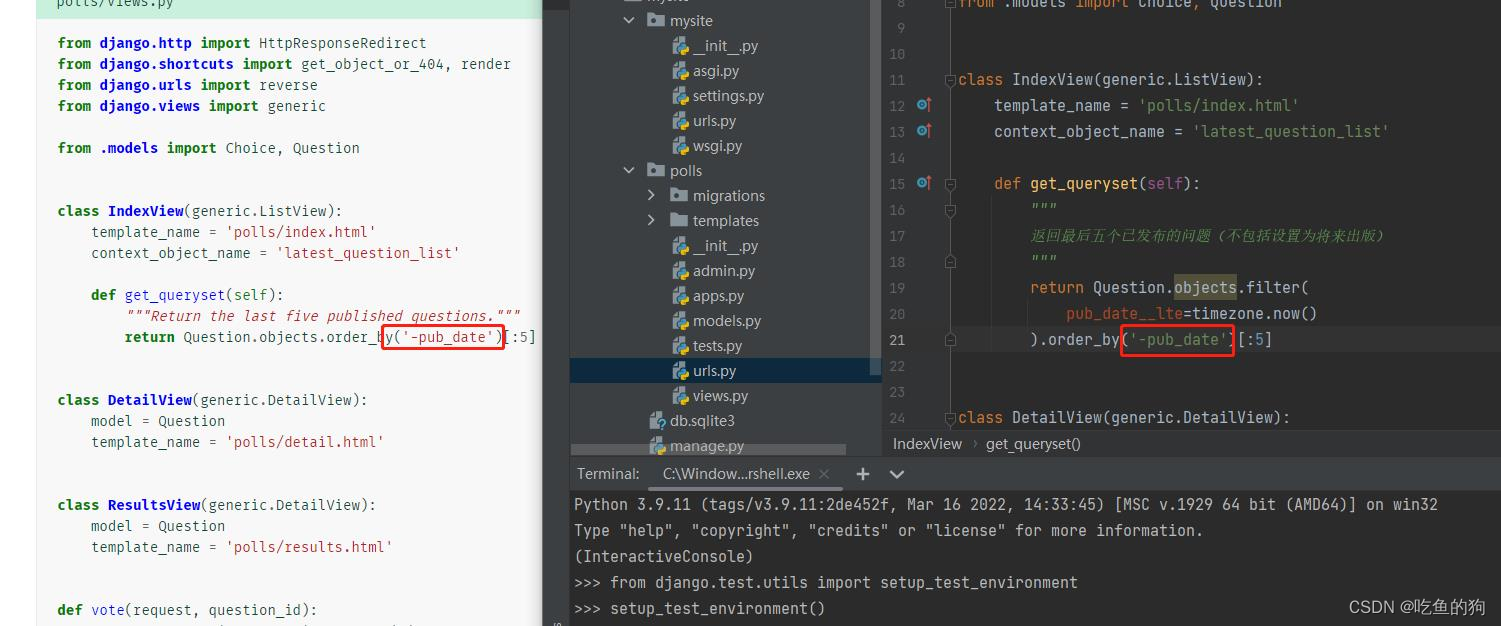Click the admin.py Python file icon
The image size is (1501, 626).
680,270
